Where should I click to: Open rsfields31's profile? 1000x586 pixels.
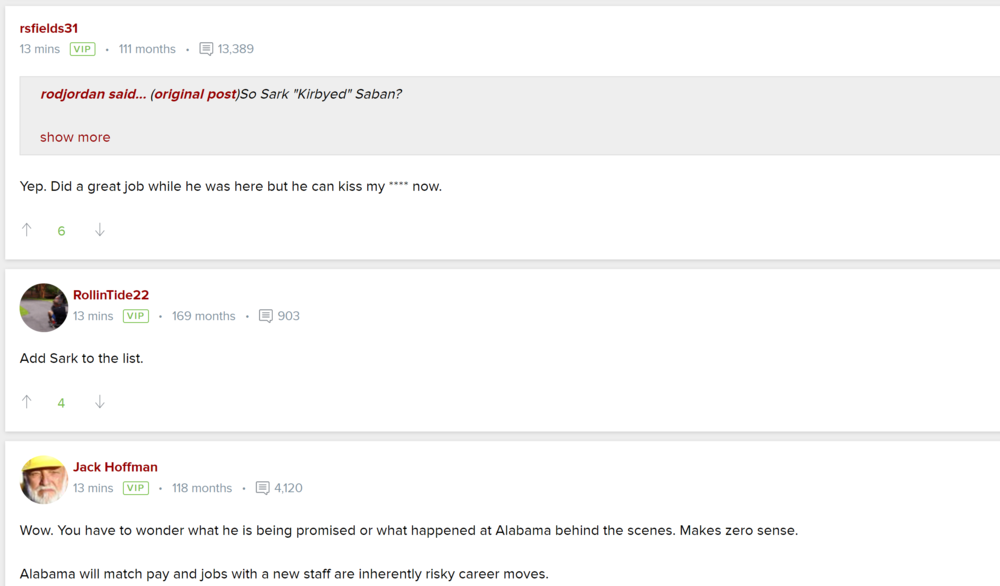tap(49, 28)
